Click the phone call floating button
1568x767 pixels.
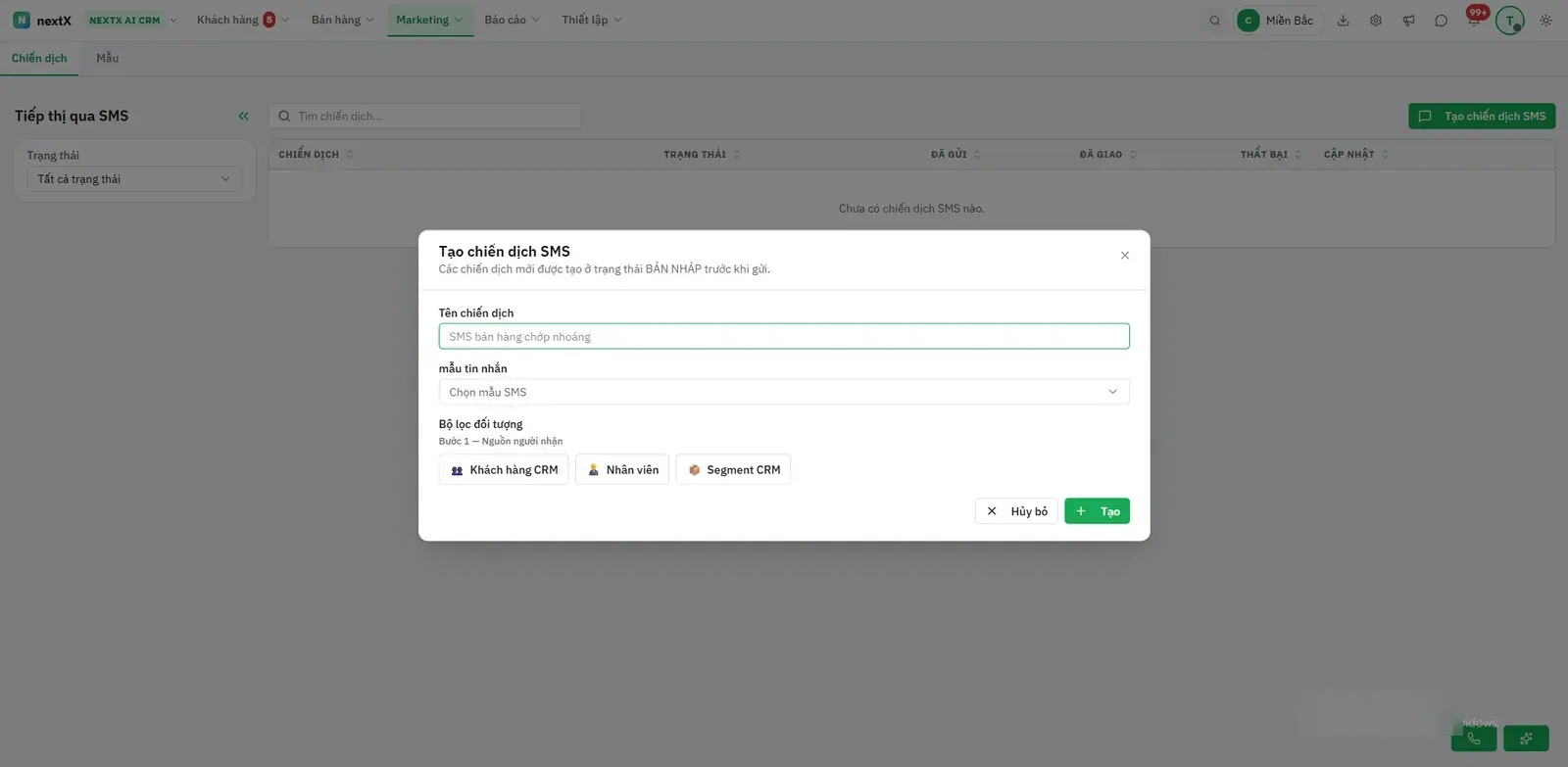tap(1474, 739)
